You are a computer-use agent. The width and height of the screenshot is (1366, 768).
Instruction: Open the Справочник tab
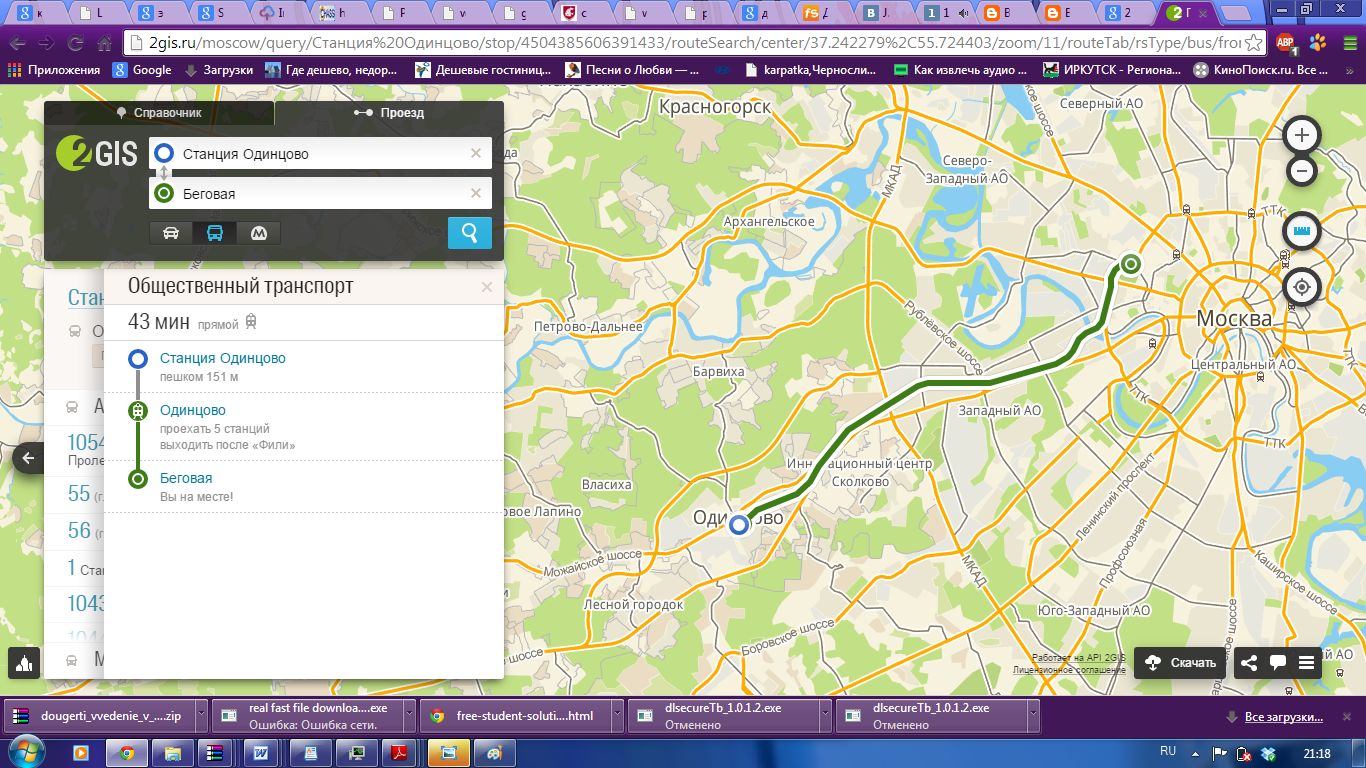pyautogui.click(x=159, y=113)
